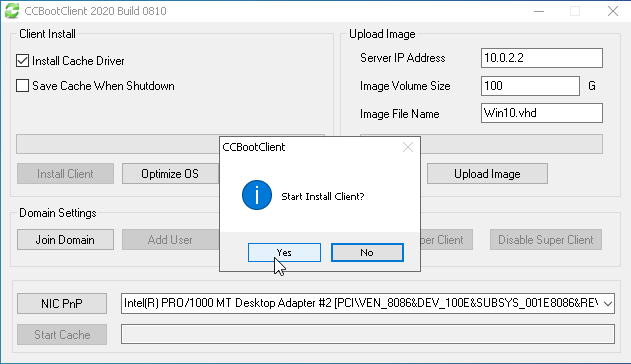Close the Start Install Client dialog
The width and height of the screenshot is (631, 364).
click(408, 147)
